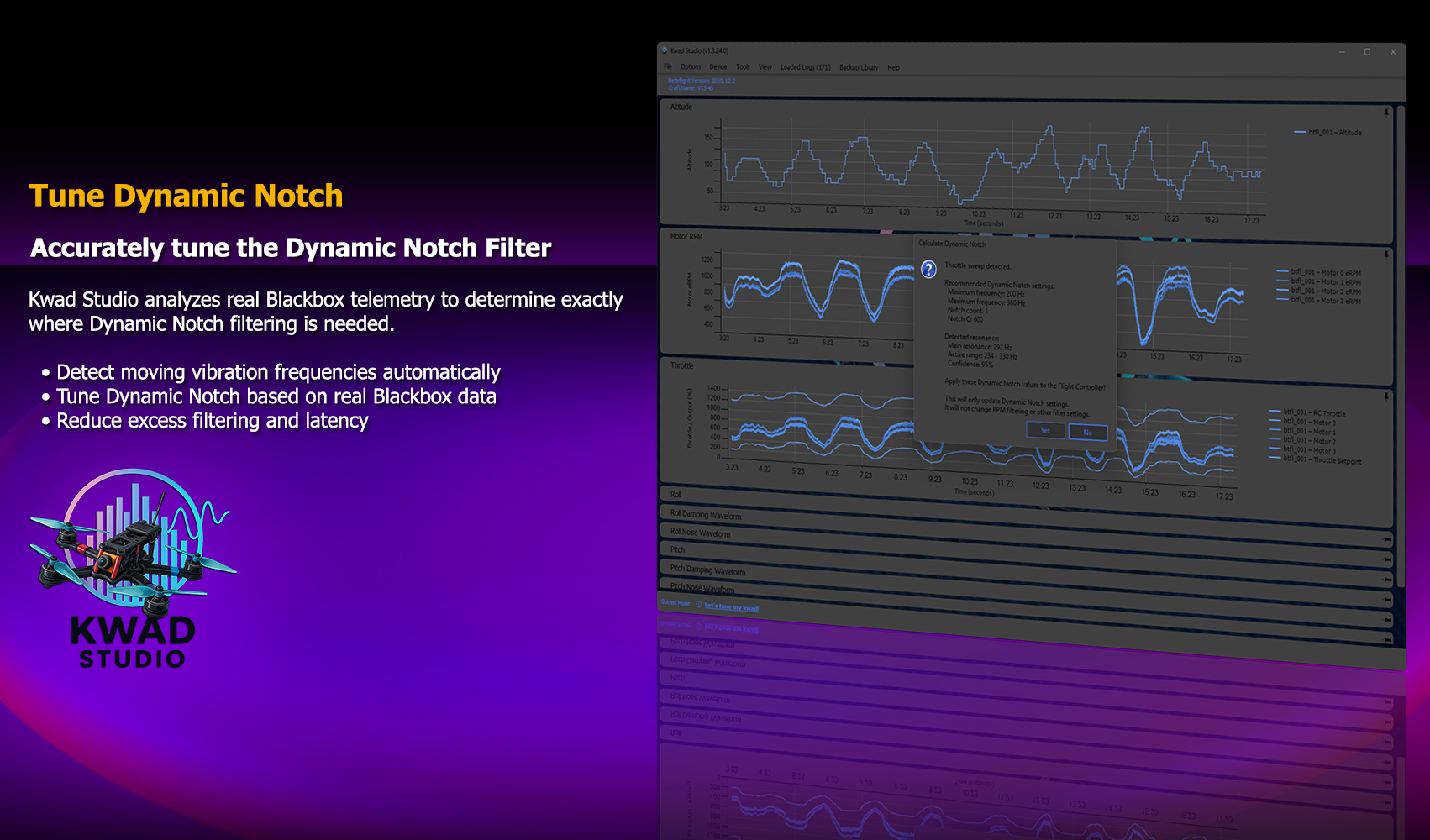Screen dimensions: 1430x840
Task: Click the "Throttle sweep detected." message
Action: point(978,265)
